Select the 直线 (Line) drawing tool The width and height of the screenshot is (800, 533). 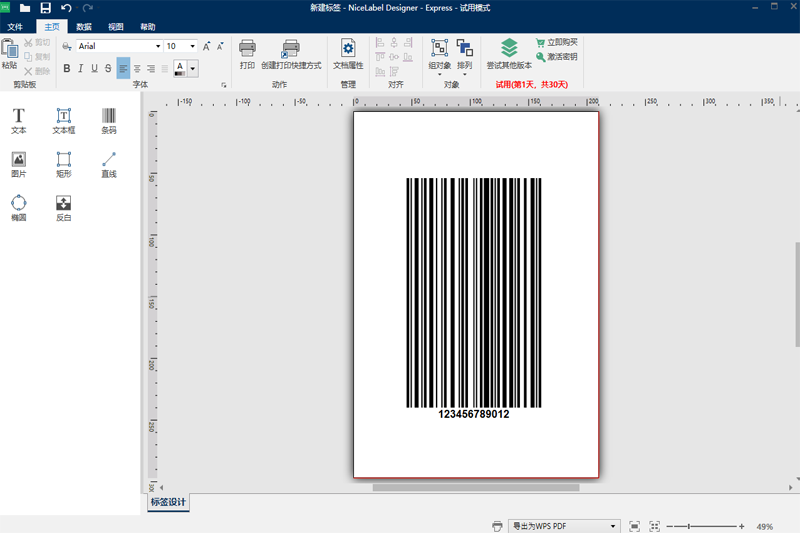tap(108, 164)
